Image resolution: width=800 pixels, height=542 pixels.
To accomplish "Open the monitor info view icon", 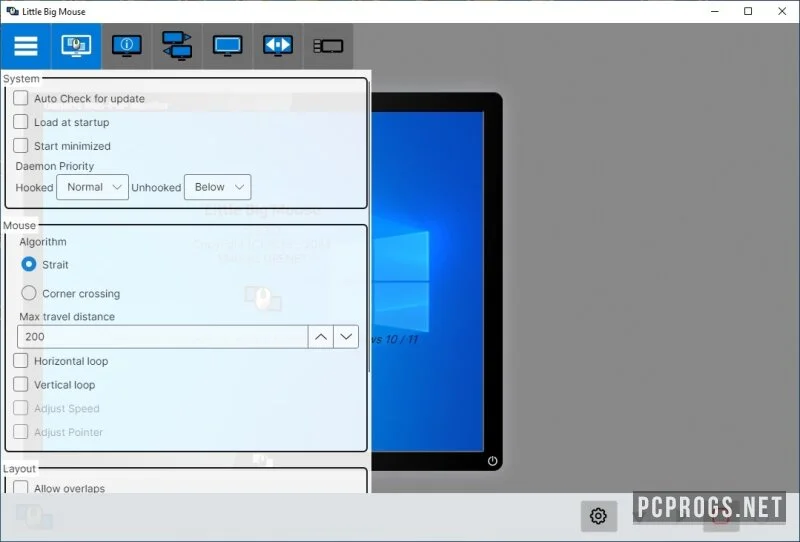I will (127, 46).
